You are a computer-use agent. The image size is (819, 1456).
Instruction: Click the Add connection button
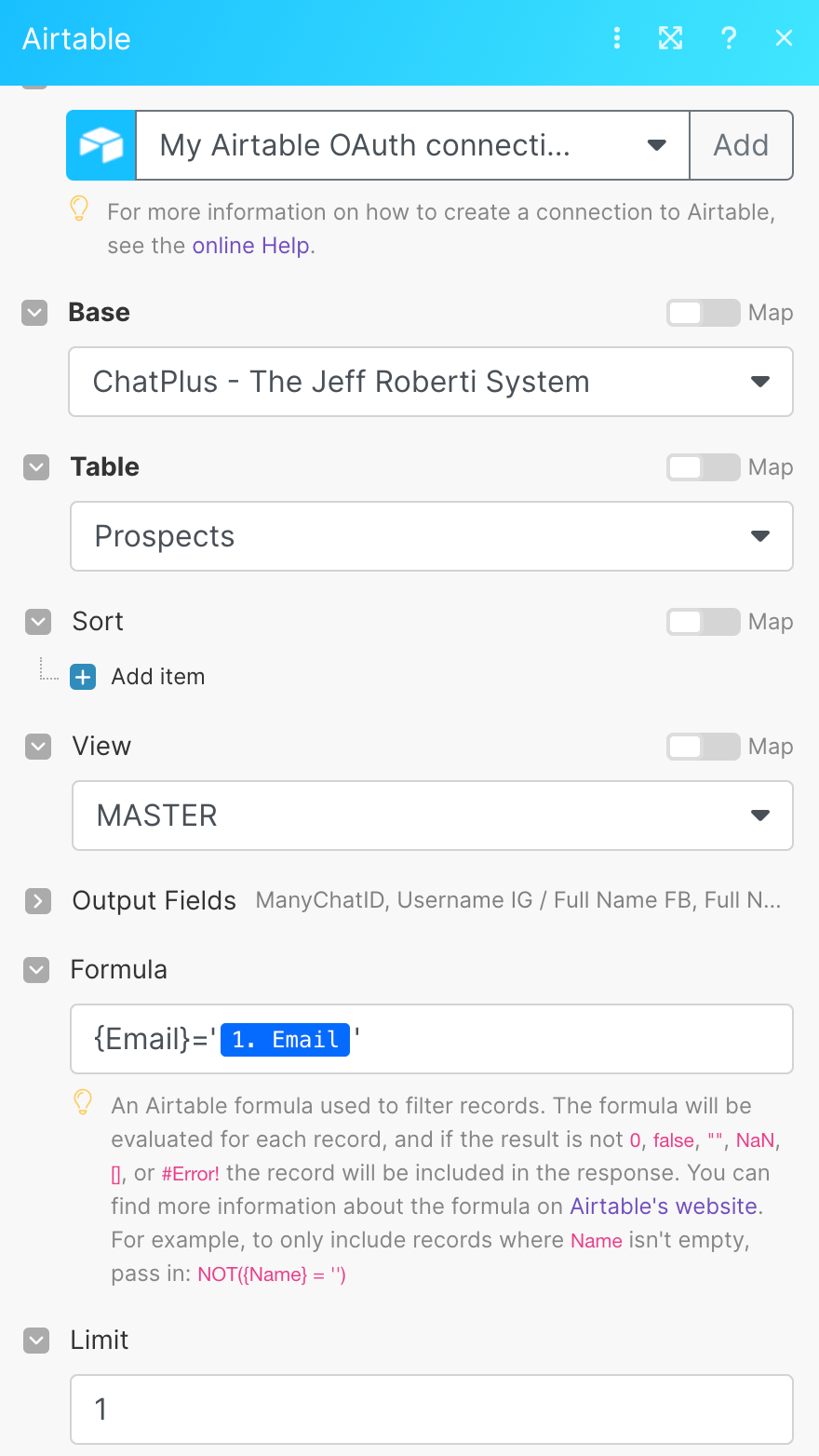741,145
